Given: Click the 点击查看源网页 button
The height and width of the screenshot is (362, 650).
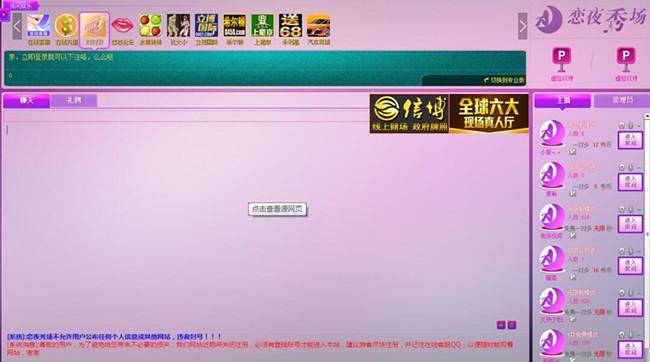Looking at the screenshot, I should [x=277, y=209].
